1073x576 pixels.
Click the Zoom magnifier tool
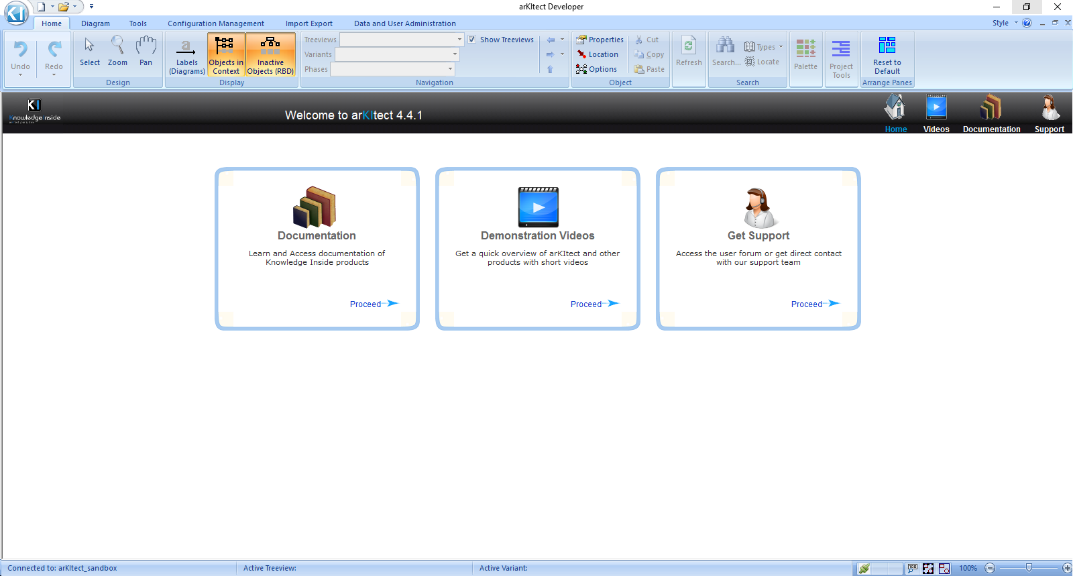[x=118, y=51]
